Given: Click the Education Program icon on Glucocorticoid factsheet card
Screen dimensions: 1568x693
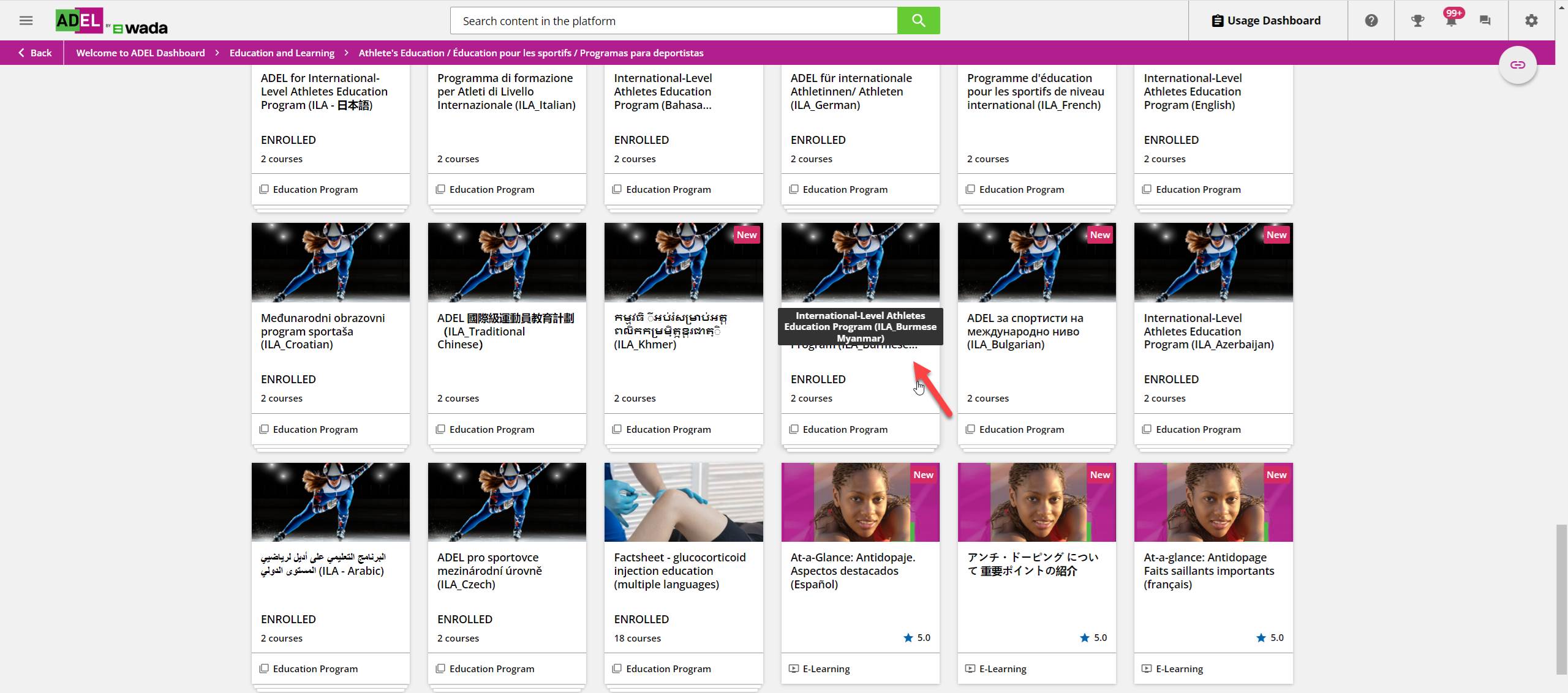Looking at the screenshot, I should [617, 669].
